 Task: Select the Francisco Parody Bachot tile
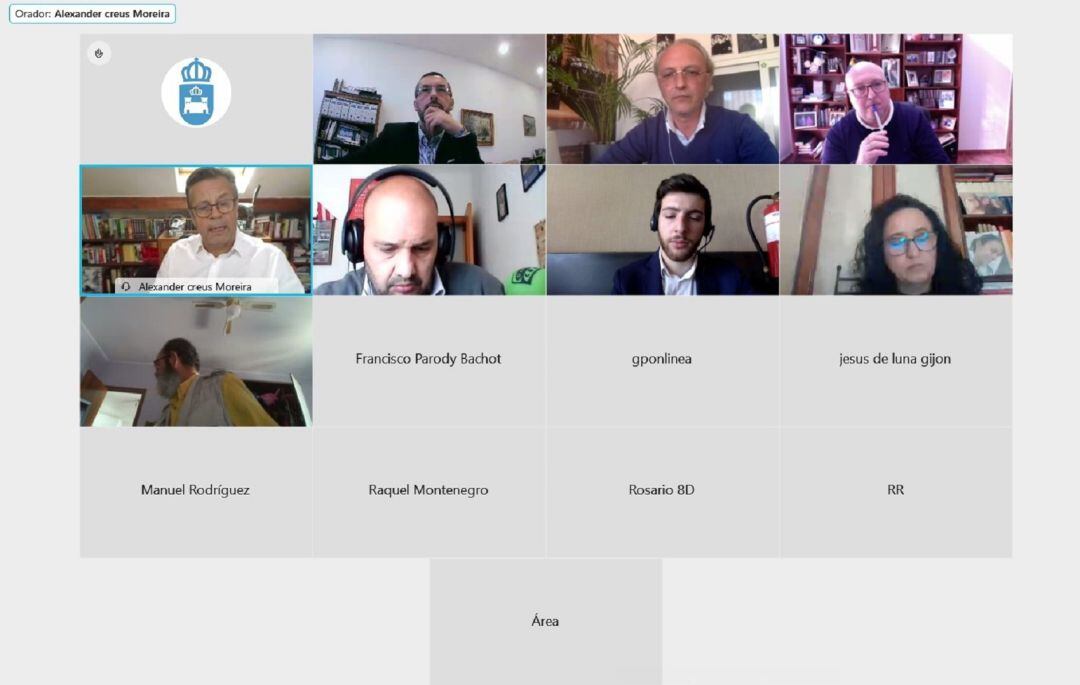(x=429, y=361)
